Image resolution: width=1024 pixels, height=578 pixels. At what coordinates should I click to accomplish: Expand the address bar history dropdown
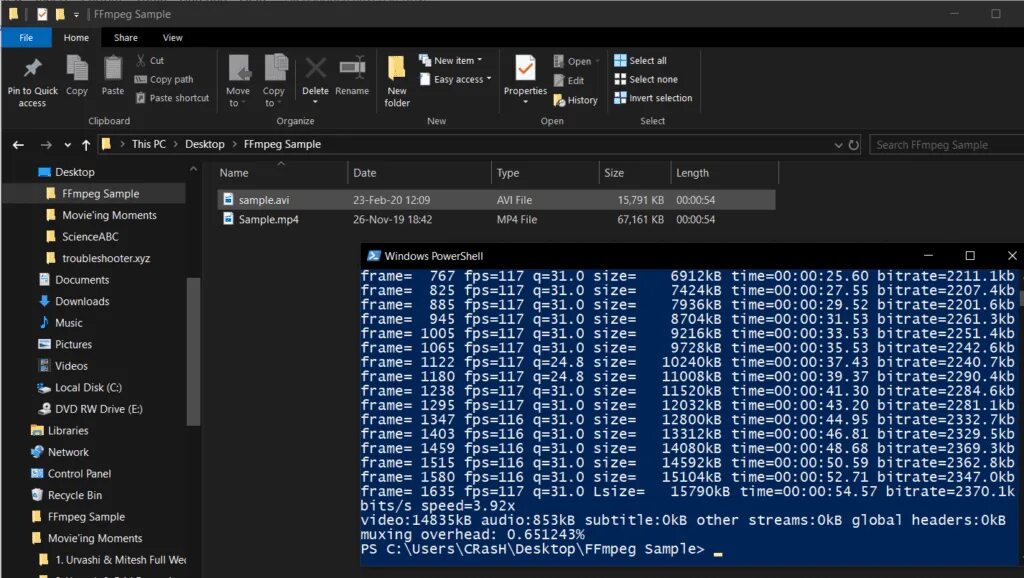pos(838,145)
